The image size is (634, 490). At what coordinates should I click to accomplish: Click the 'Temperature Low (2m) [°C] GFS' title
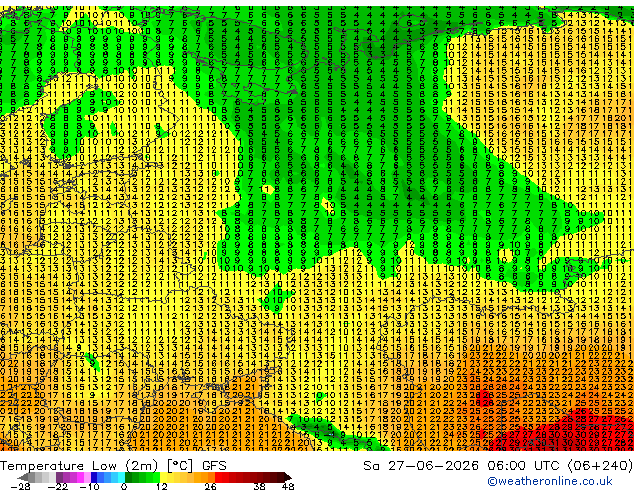point(113,466)
